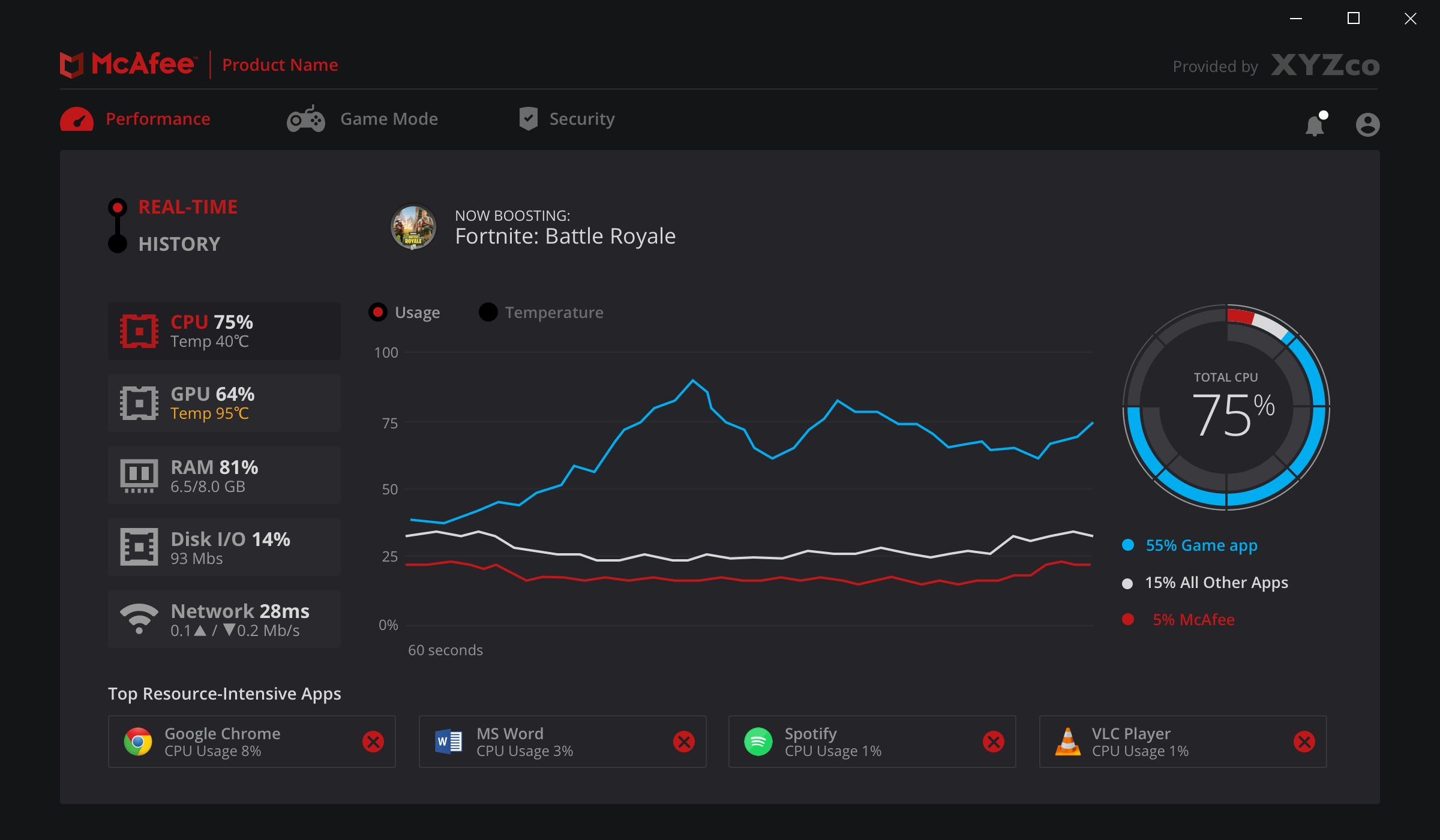The image size is (1440, 840).
Task: Click the Product Name label
Action: pyautogui.click(x=280, y=65)
